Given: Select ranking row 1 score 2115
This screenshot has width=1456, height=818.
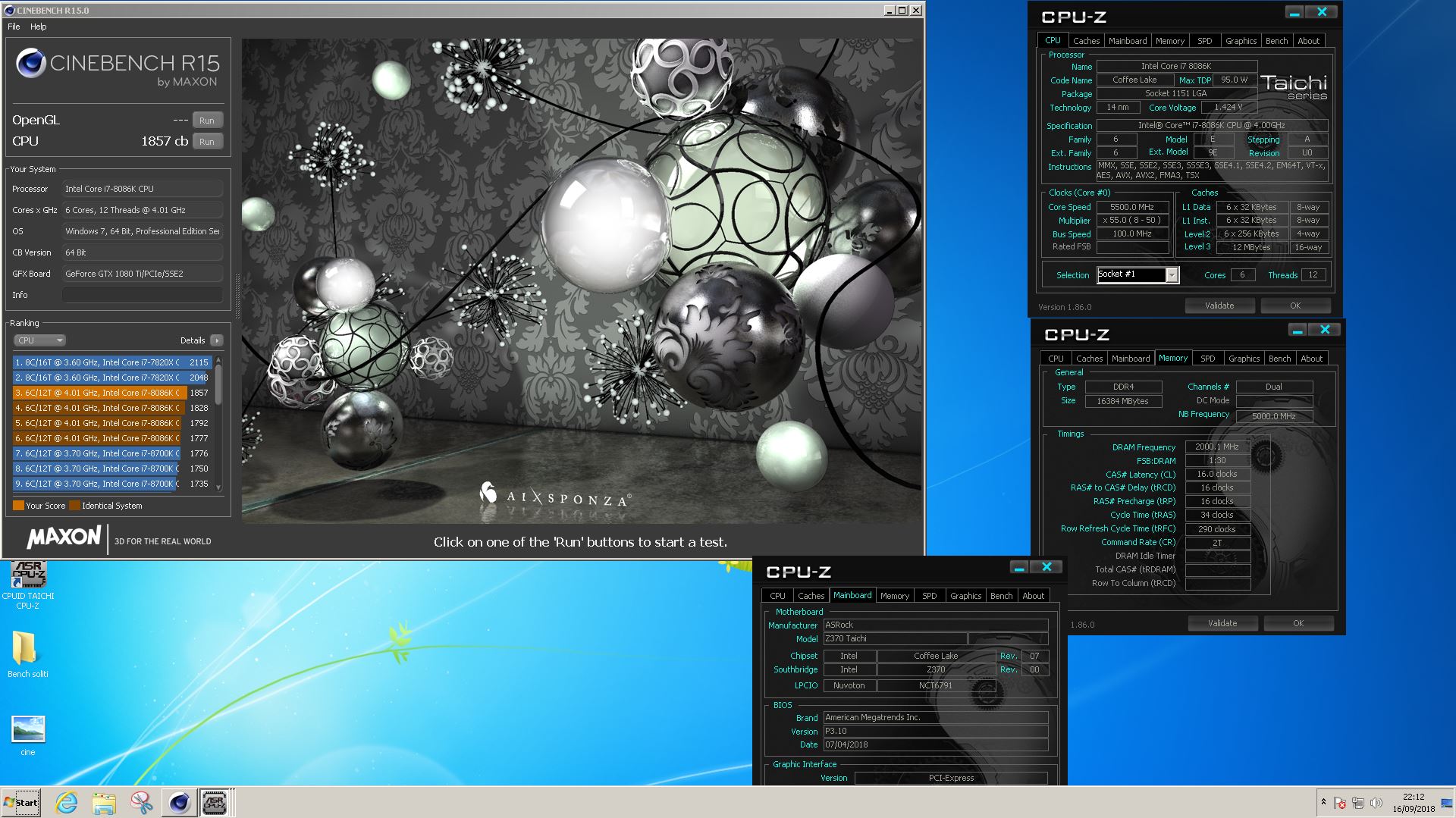Looking at the screenshot, I should (x=111, y=362).
